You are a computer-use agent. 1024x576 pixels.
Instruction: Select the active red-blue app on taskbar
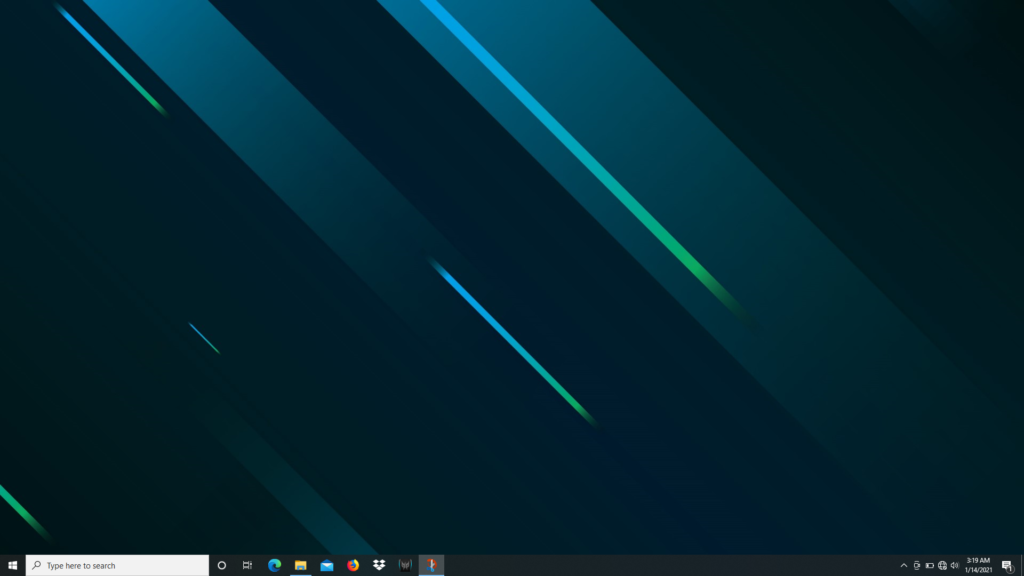(x=431, y=566)
